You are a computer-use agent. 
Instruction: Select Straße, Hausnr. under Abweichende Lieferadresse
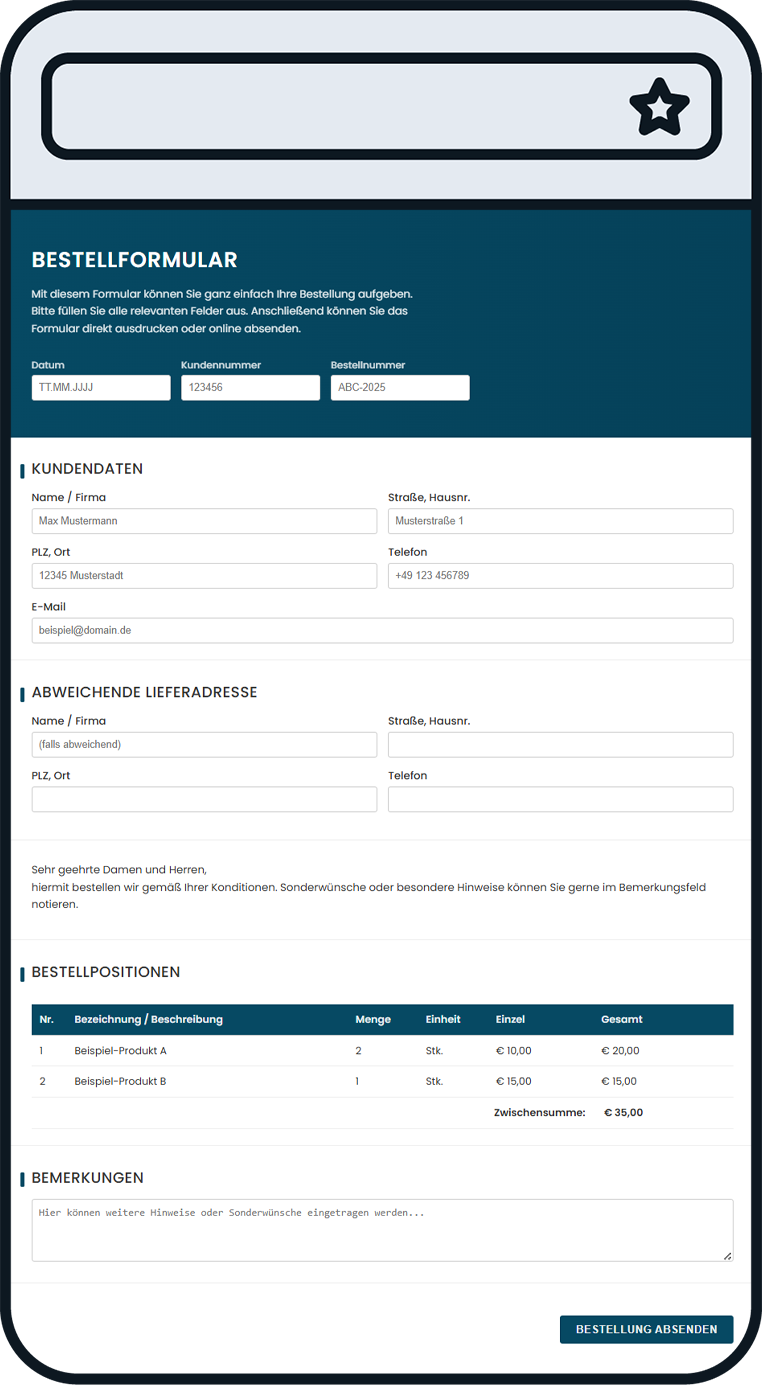pos(560,745)
